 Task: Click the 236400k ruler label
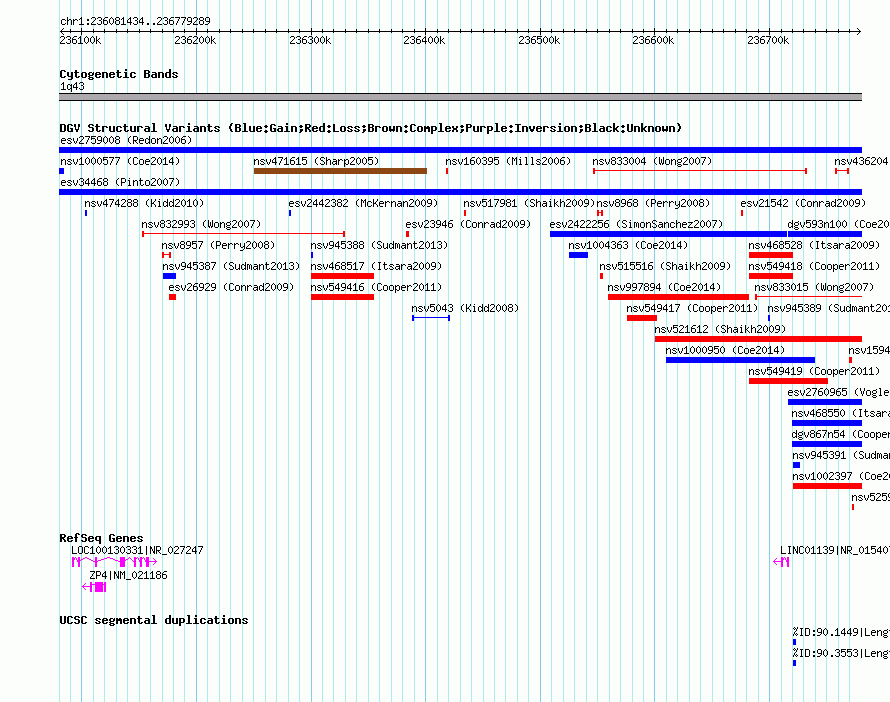tap(424, 40)
